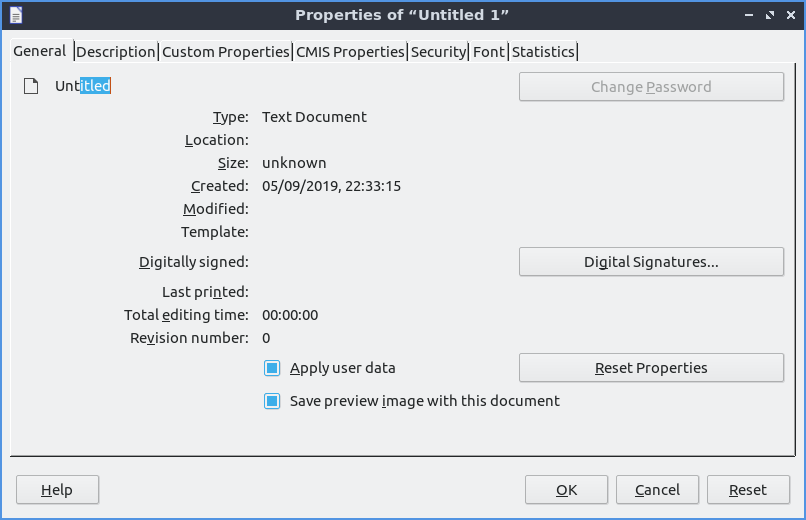Click the file icon beside Untitled
Screen dimensions: 806x520
32,86
